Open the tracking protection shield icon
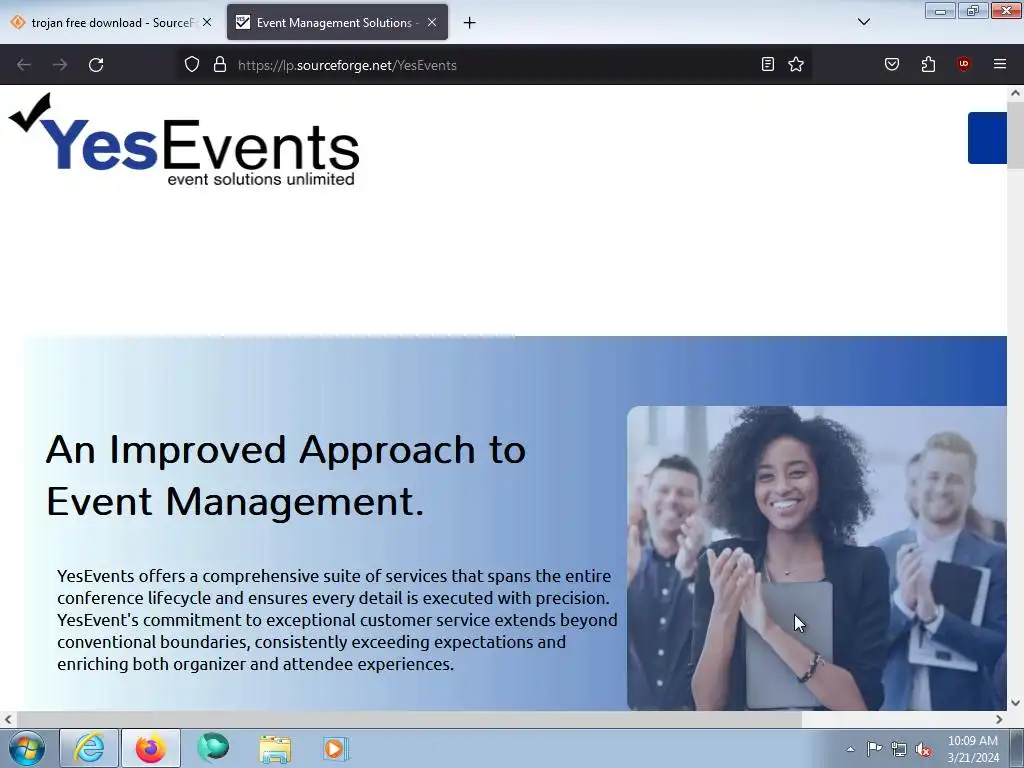This screenshot has width=1024, height=768. [191, 65]
